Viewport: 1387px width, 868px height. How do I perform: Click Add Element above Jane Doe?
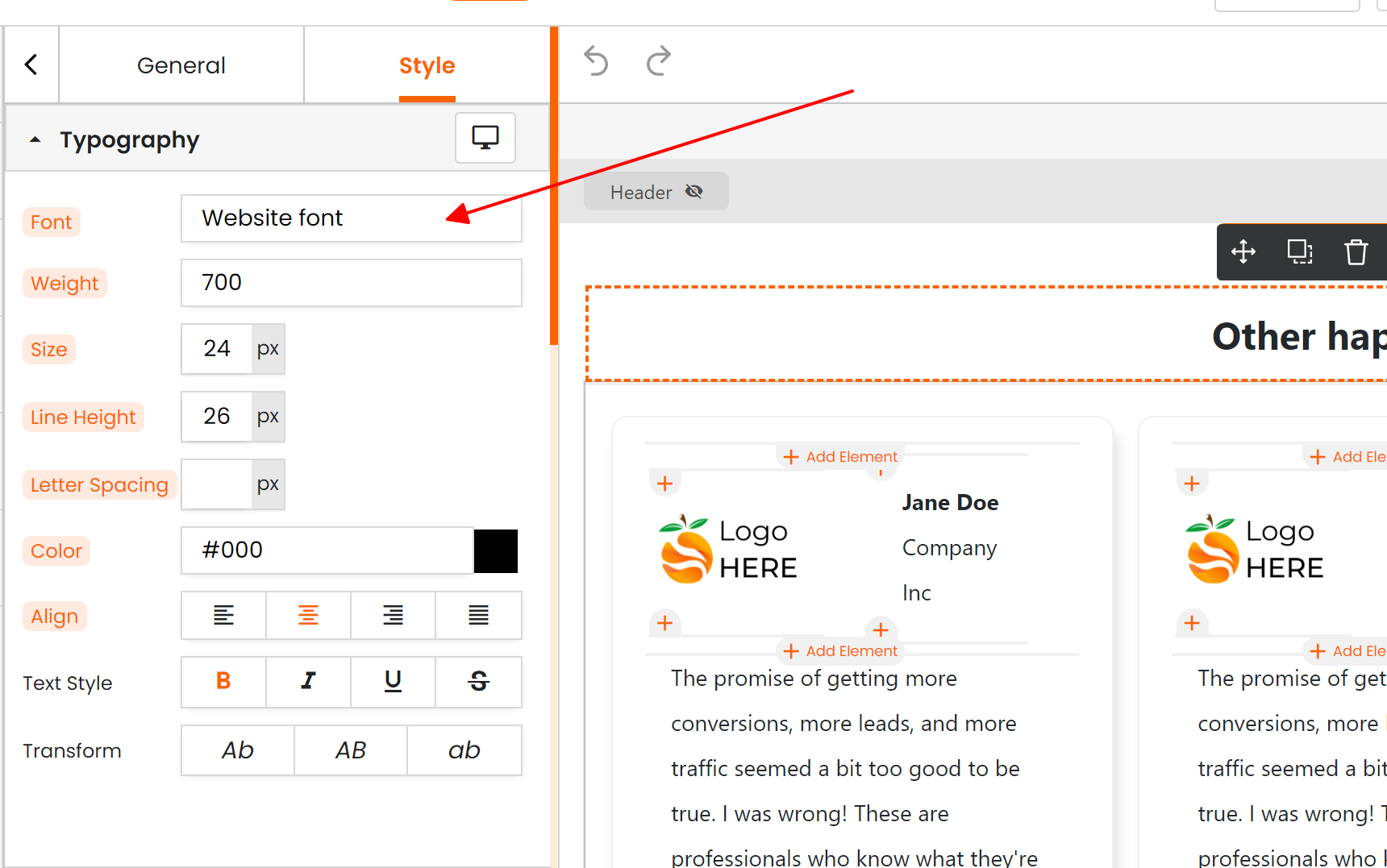point(839,457)
